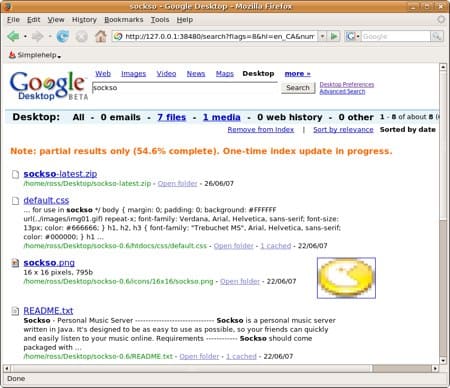The image size is (450, 388).
Task: Open the sockso.png result
Action: click(49, 263)
